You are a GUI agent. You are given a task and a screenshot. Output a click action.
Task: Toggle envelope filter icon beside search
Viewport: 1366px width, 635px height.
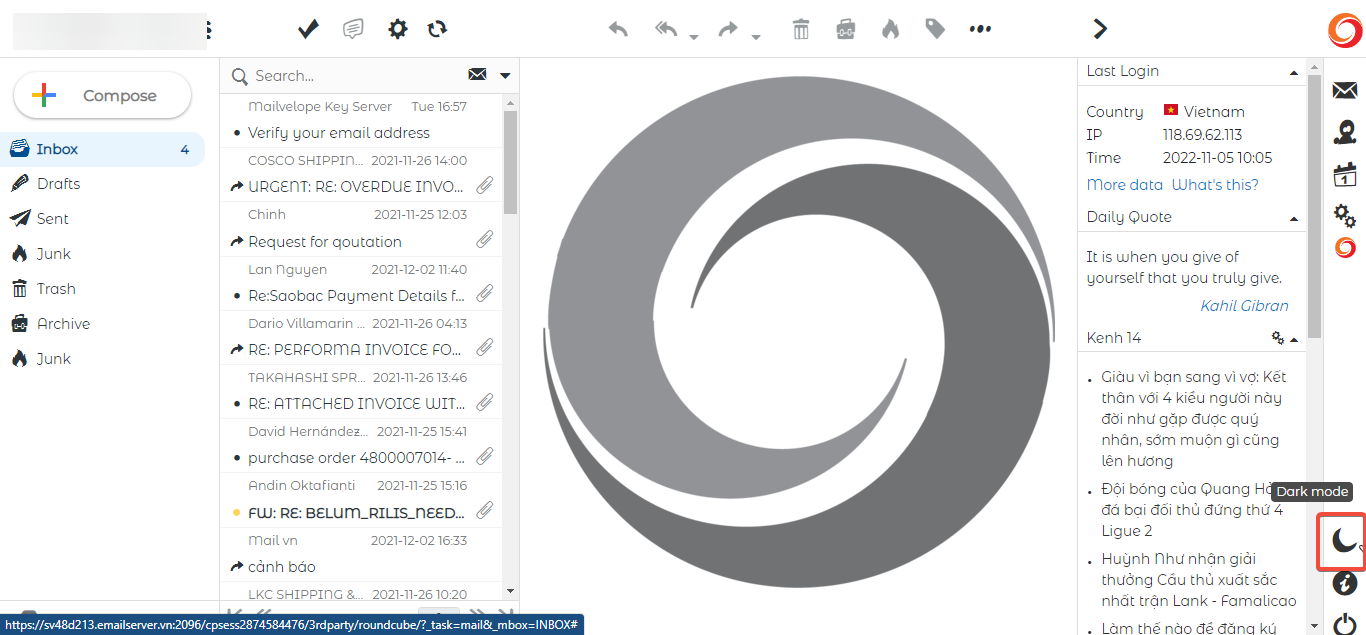coord(477,75)
